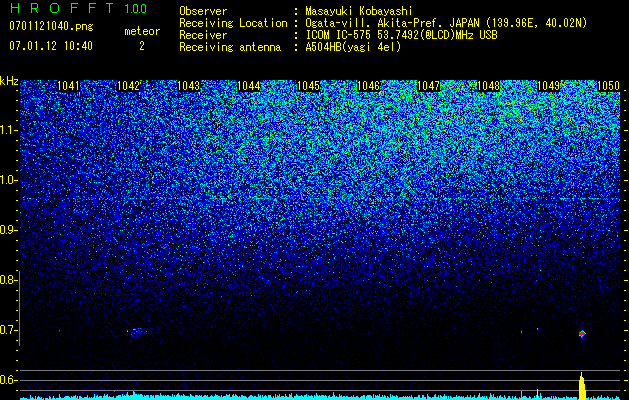Click the faint echo streak near 1042
This screenshot has width=629, height=400.
pos(141,331)
